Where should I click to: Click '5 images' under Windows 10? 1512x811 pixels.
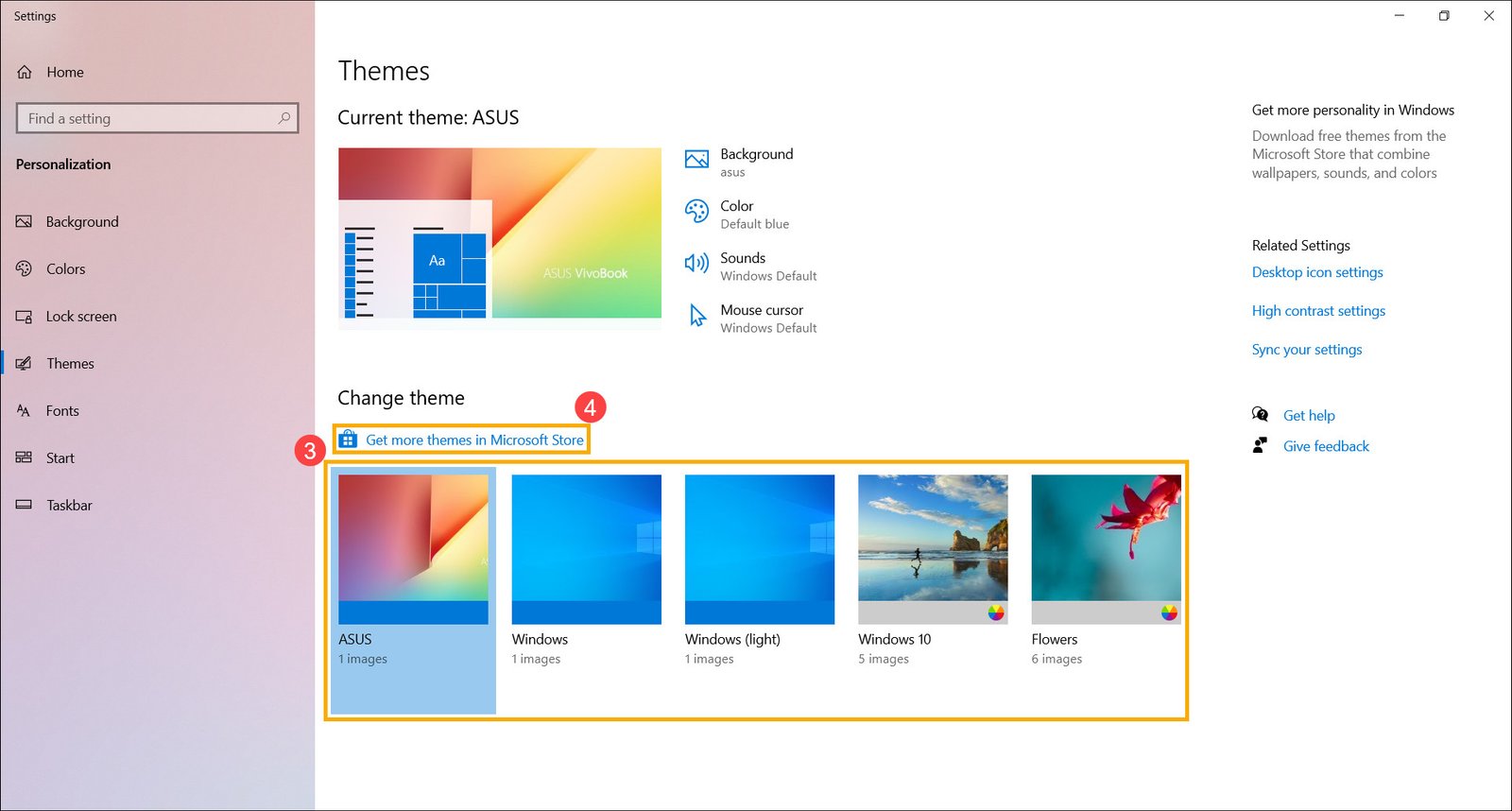(884, 659)
